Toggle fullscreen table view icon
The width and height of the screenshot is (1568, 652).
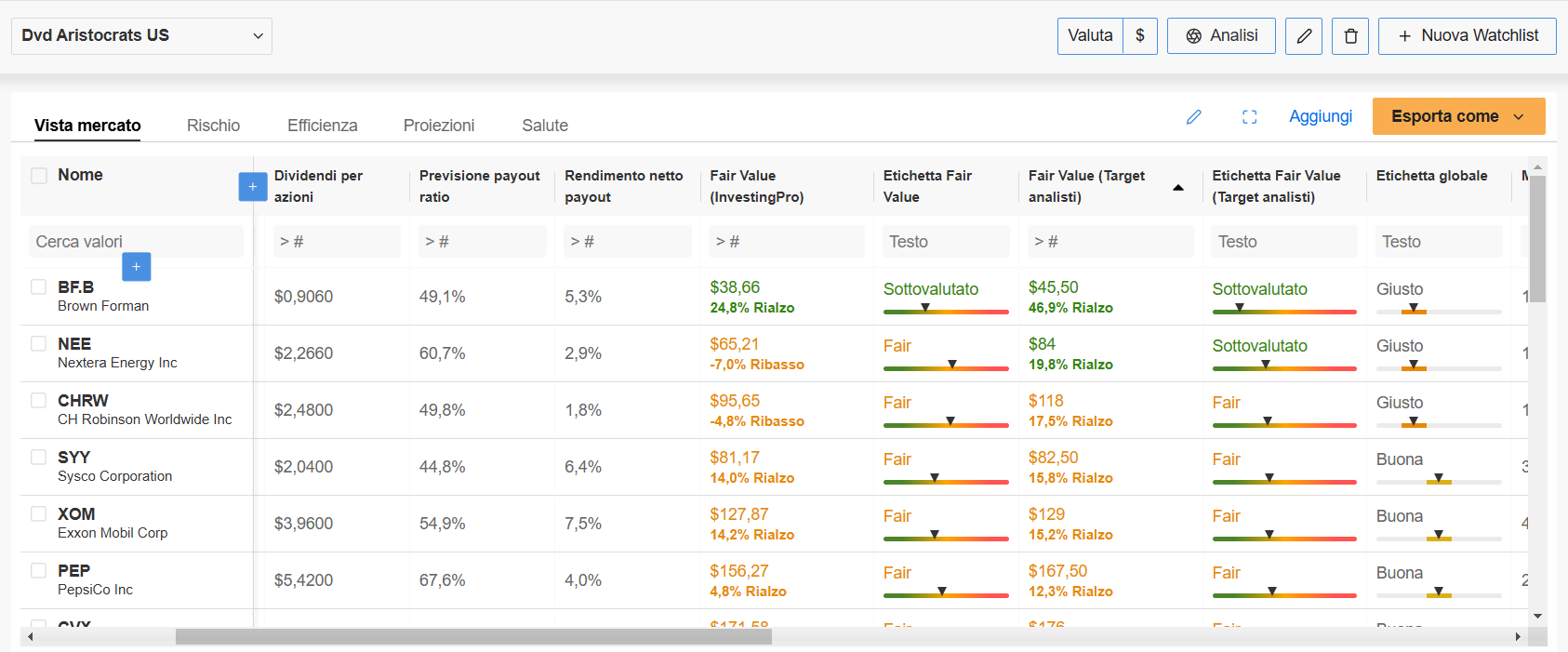coord(1250,117)
